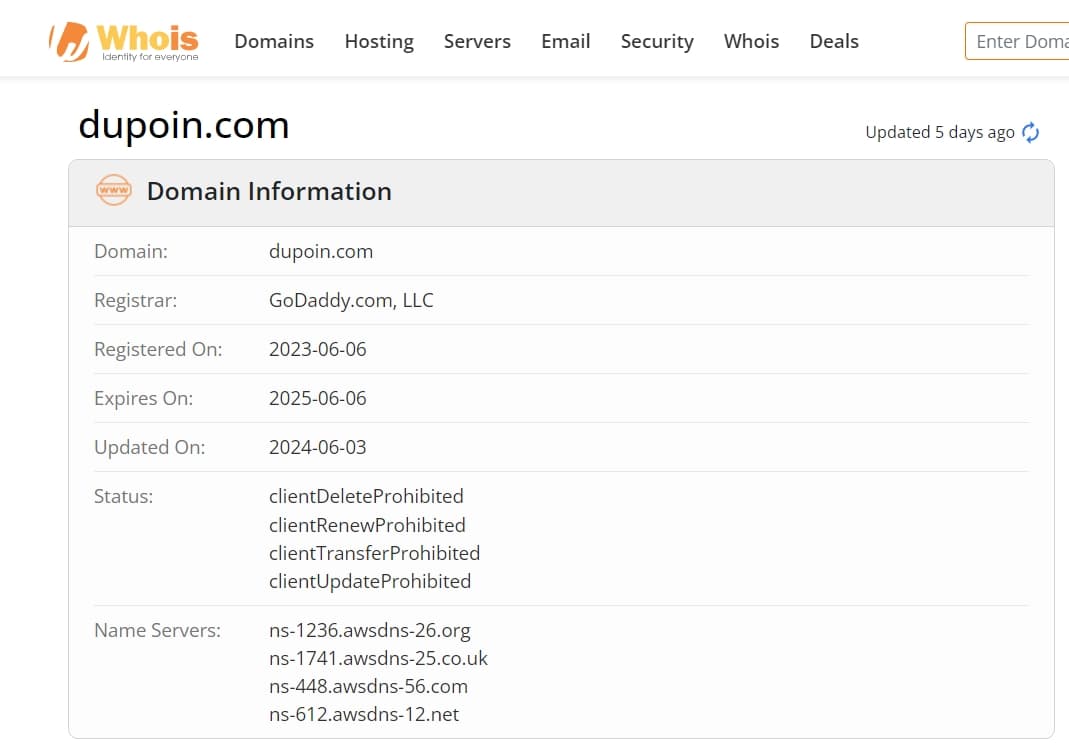
Task: Select the GoDaddy.com, LLC registrar value
Action: pyautogui.click(x=351, y=300)
